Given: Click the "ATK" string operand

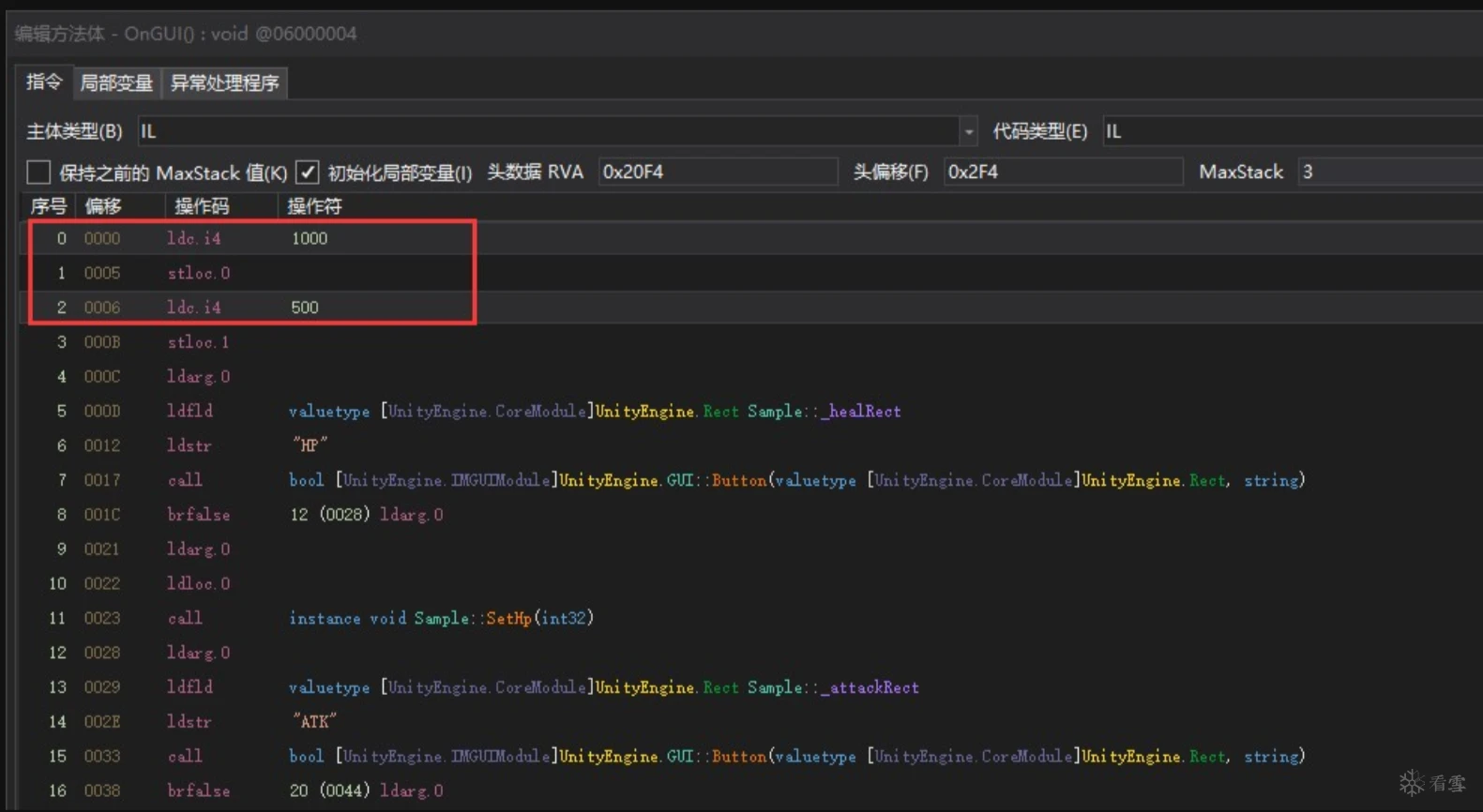Looking at the screenshot, I should 314,722.
